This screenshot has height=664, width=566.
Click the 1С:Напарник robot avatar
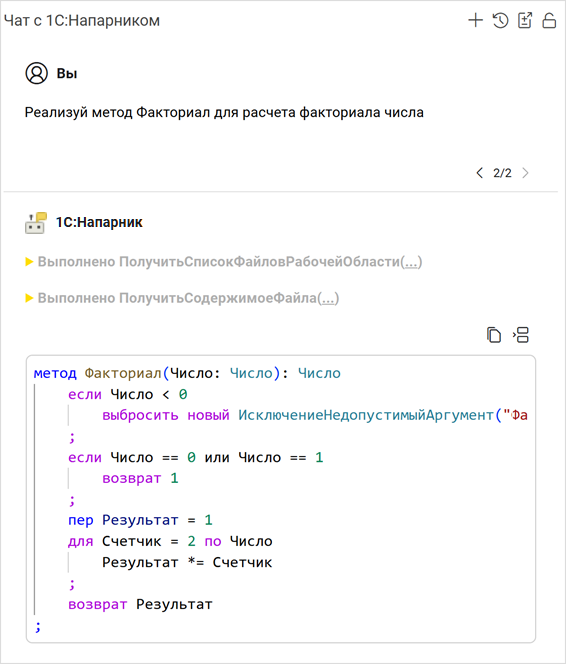coord(36,222)
